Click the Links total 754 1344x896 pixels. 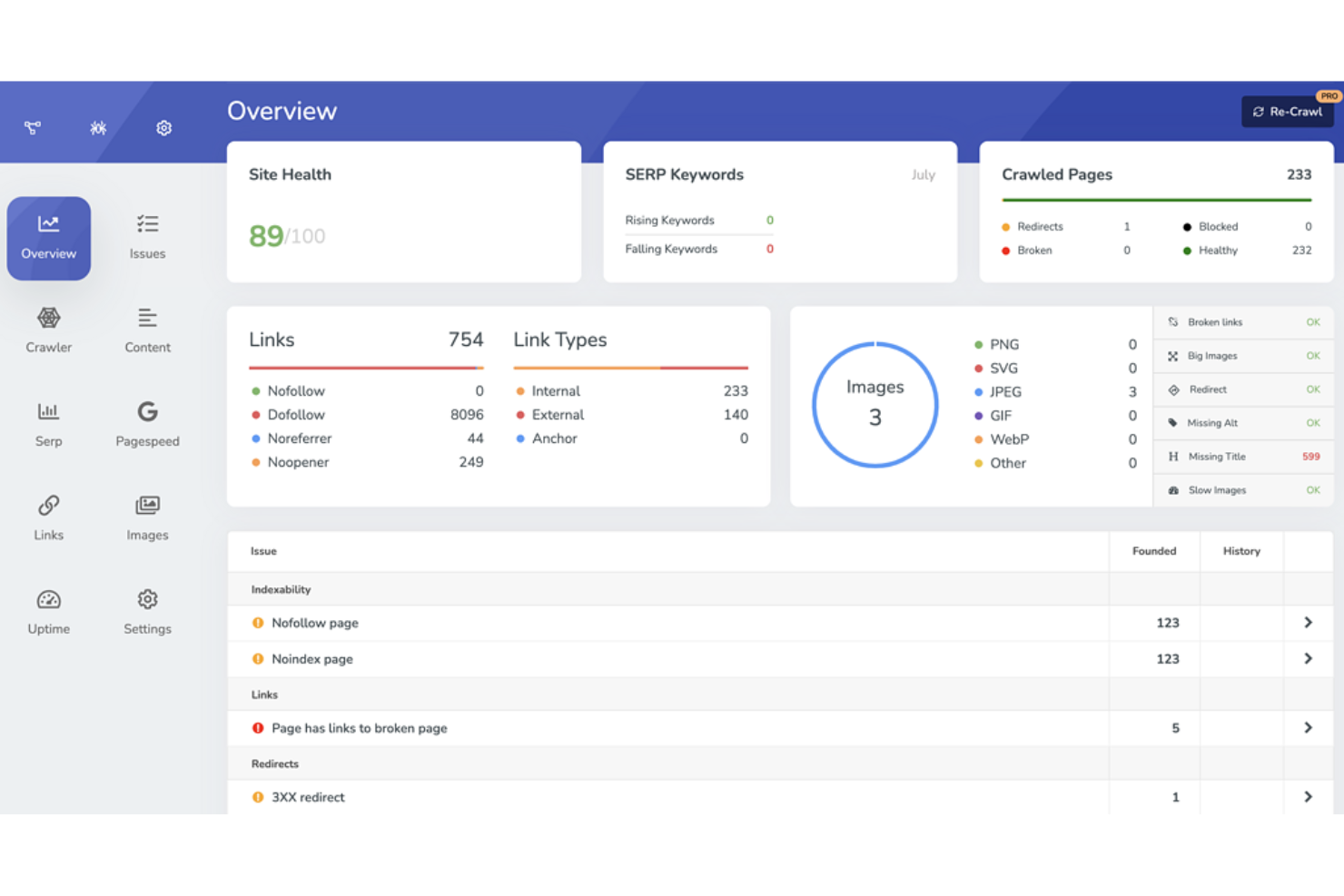466,340
